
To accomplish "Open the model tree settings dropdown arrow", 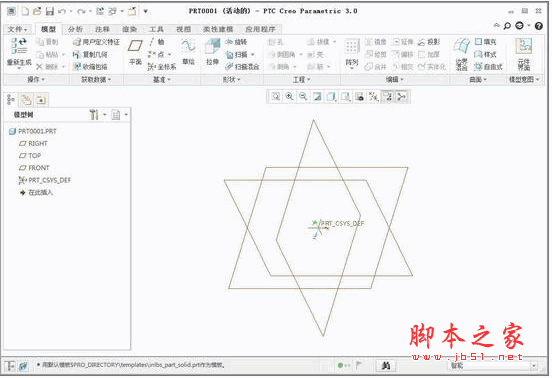I will pos(105,115).
